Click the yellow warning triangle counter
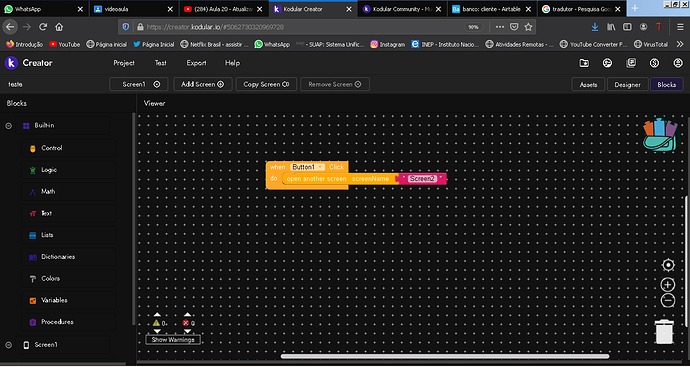The height and width of the screenshot is (367, 690). click(x=157, y=323)
